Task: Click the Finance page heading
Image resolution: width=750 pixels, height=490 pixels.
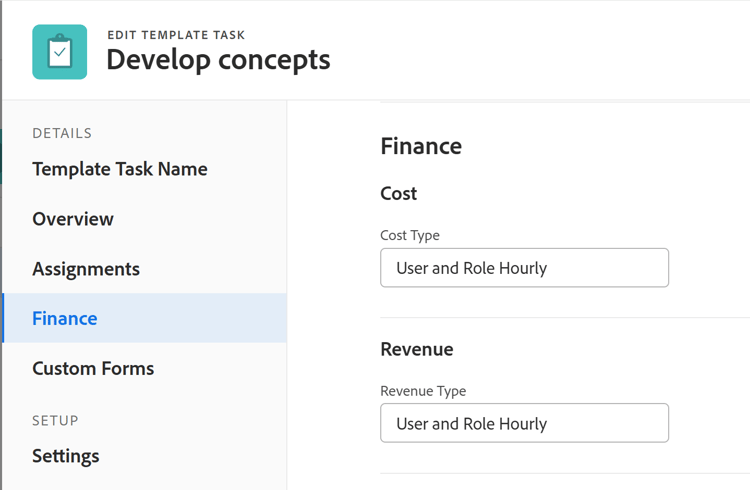Action: [x=421, y=146]
